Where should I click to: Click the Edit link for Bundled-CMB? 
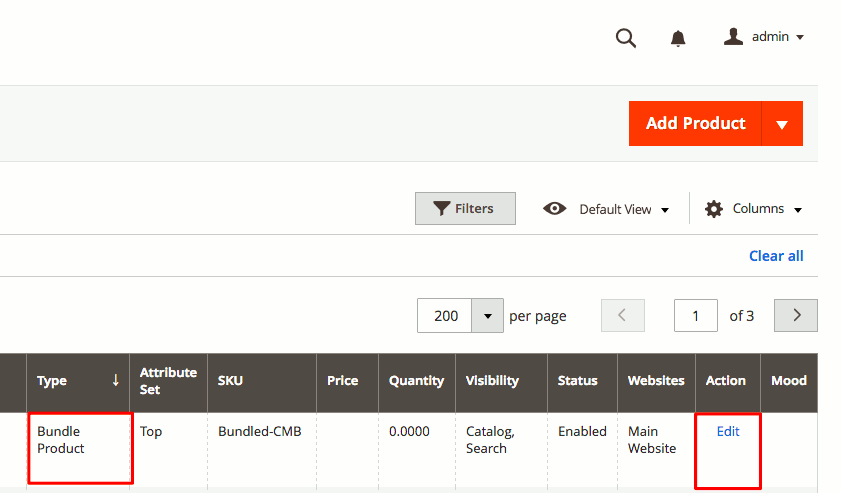point(728,431)
